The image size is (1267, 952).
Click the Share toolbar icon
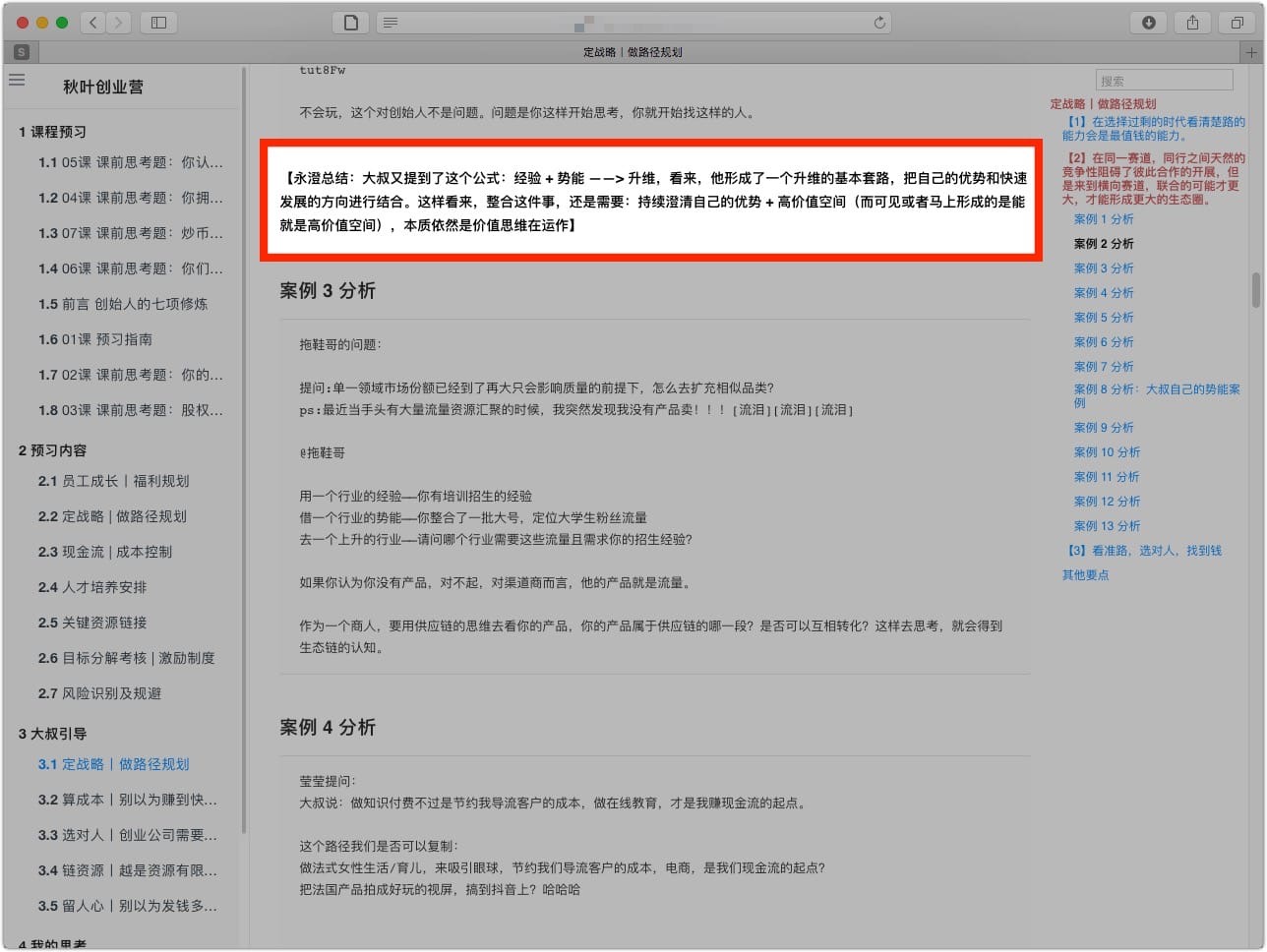point(1192,23)
